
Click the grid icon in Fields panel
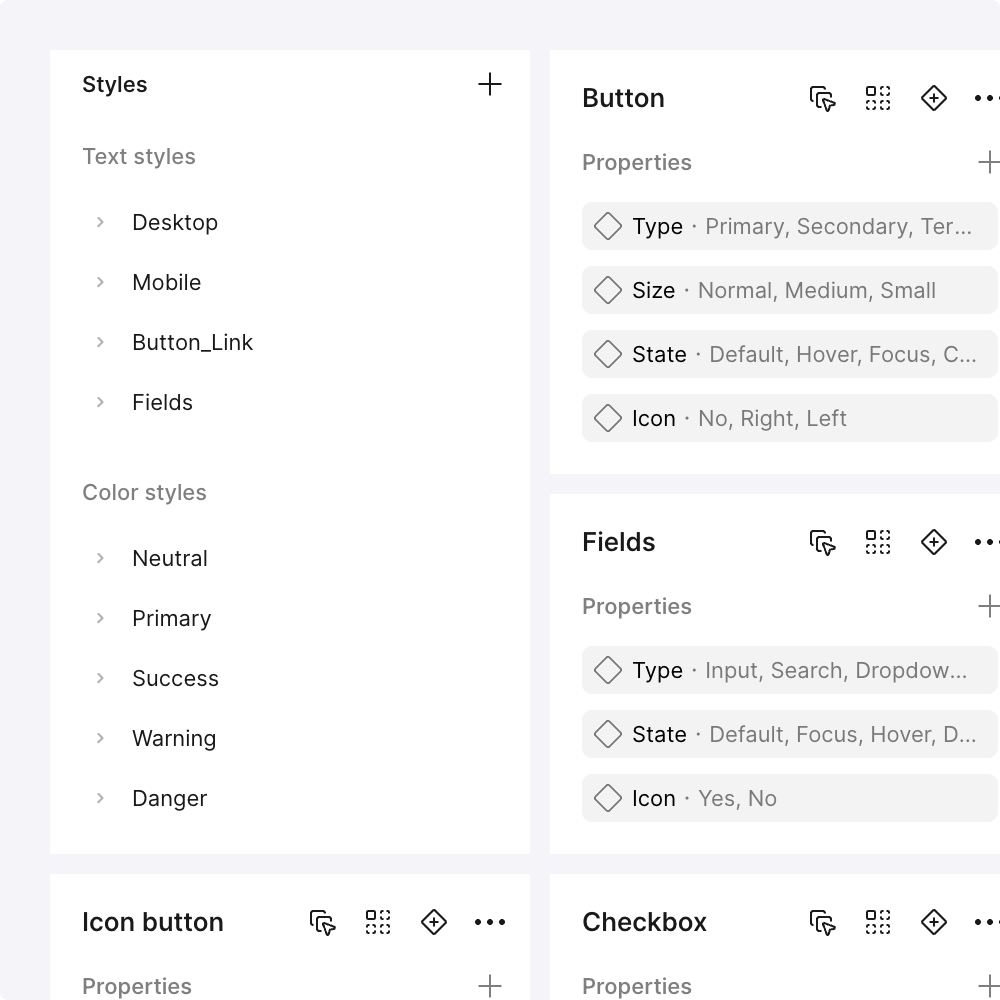coord(878,542)
